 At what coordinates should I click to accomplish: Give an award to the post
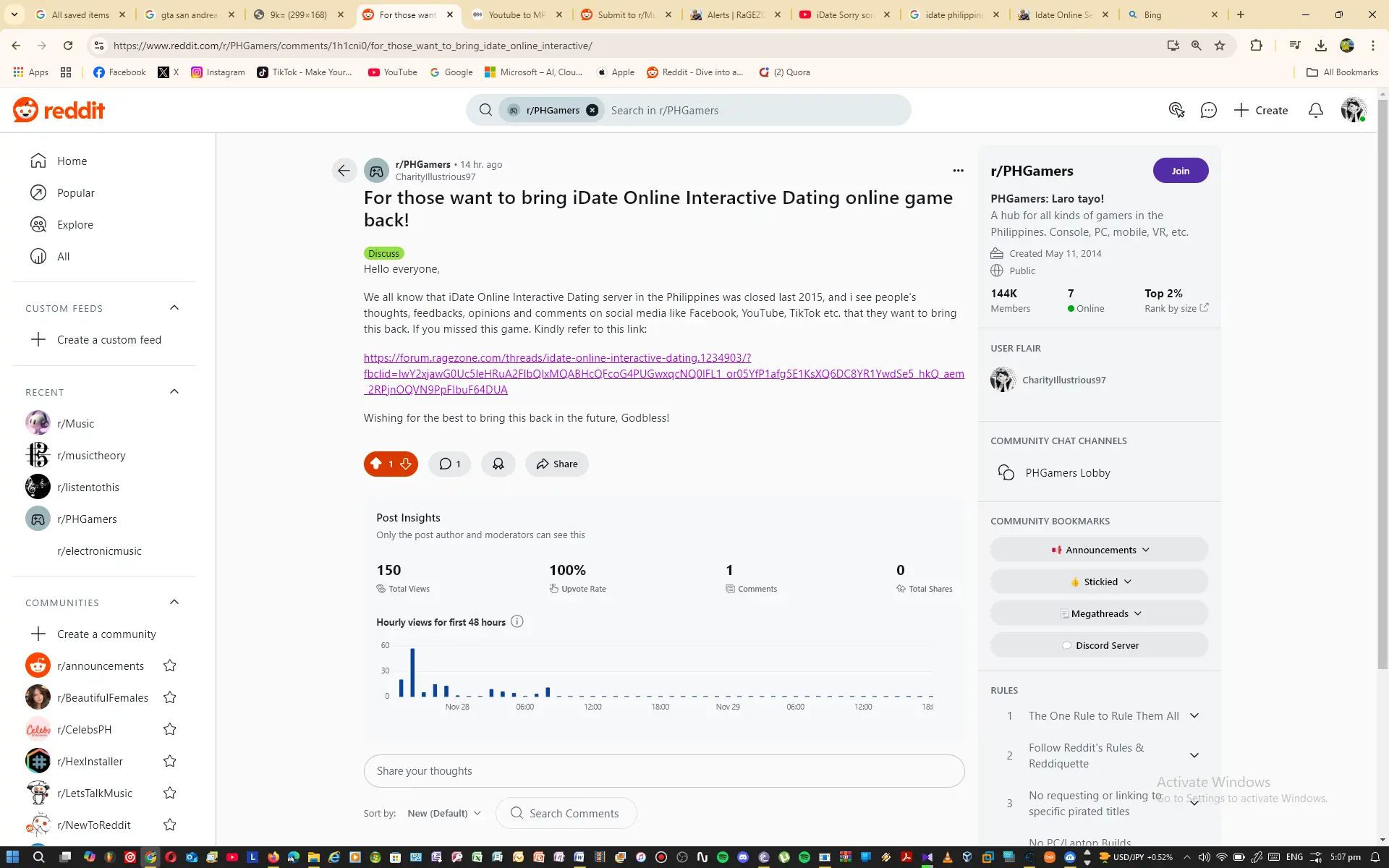[x=498, y=464]
